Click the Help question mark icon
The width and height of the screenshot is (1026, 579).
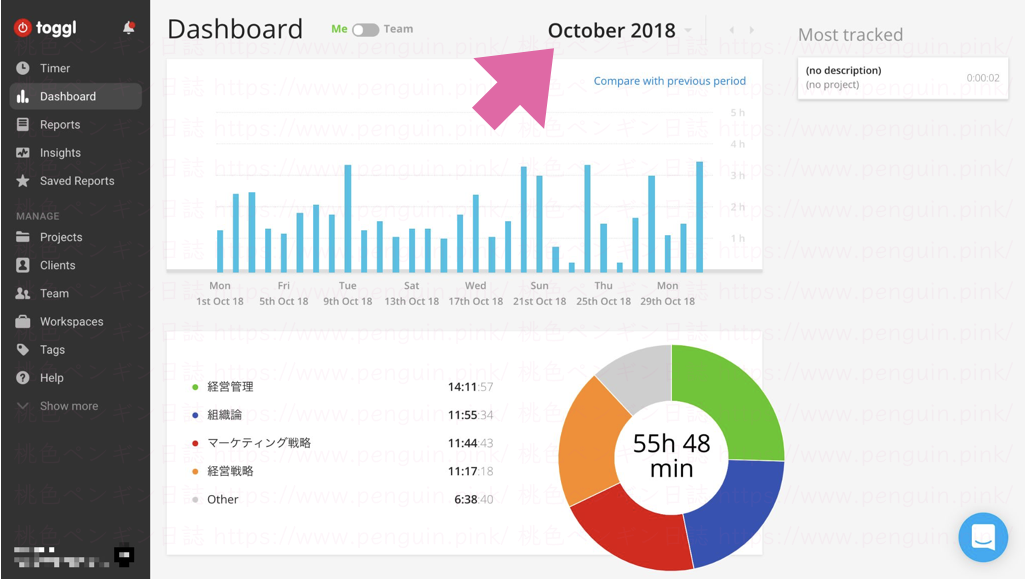coord(23,377)
